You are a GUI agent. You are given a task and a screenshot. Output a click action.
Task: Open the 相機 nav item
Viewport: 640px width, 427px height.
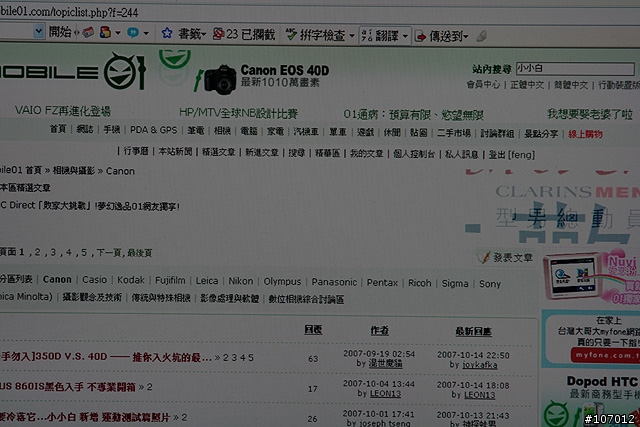(x=222, y=131)
